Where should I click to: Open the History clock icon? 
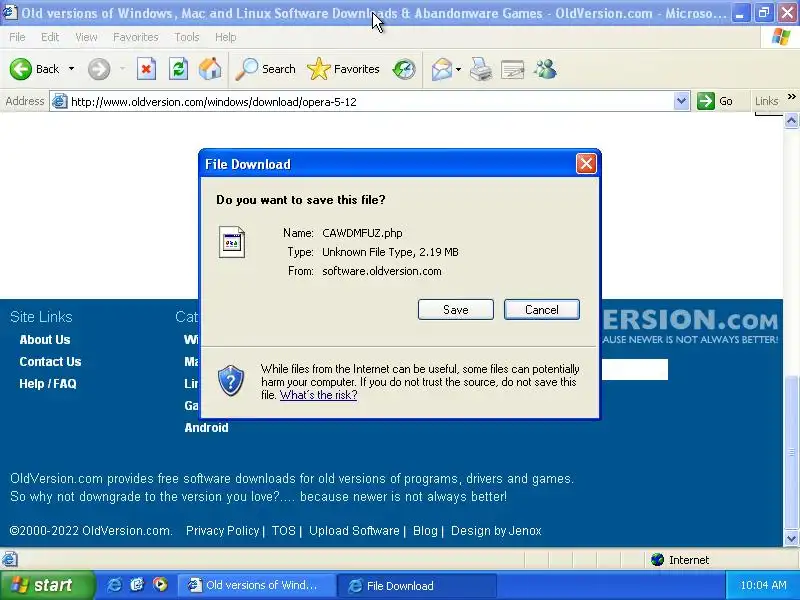tap(404, 69)
